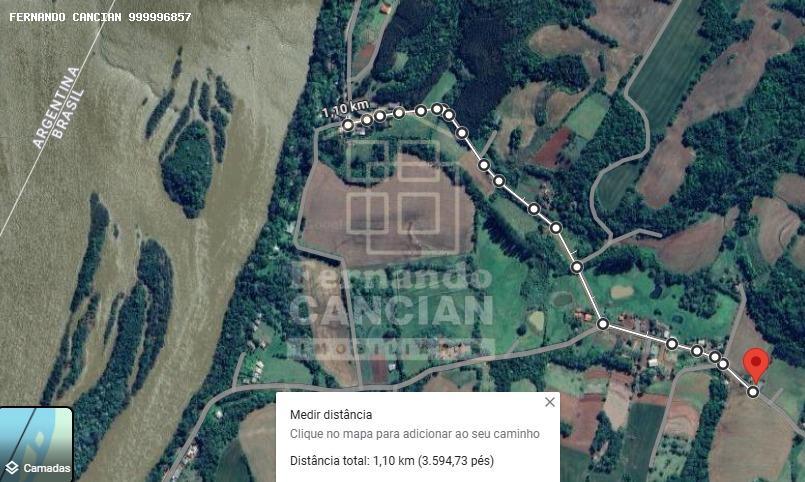
Task: Open the Camadas layers switcher thumbnail
Action: (x=36, y=444)
